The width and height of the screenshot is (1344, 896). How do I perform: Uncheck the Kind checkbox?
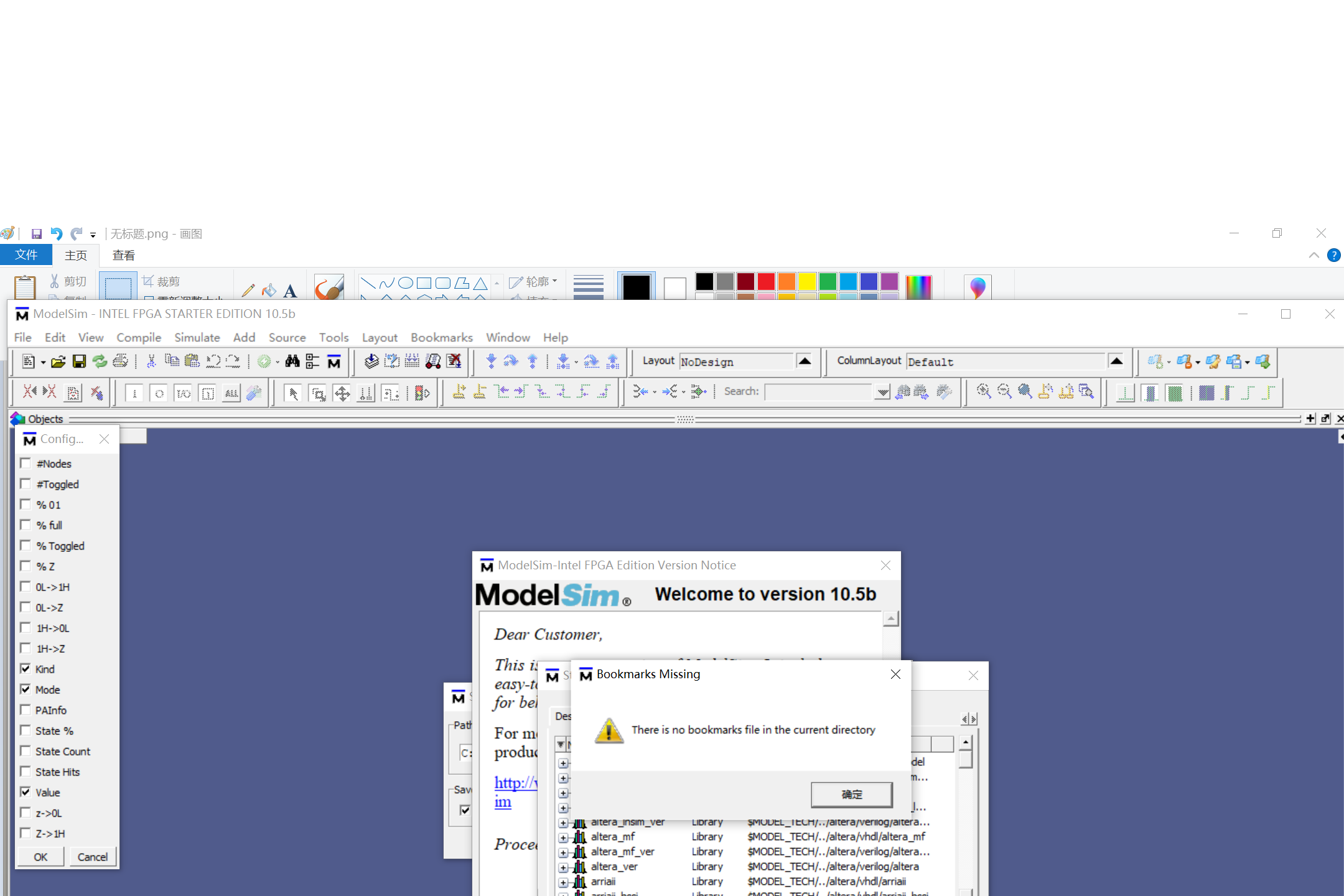pos(26,669)
